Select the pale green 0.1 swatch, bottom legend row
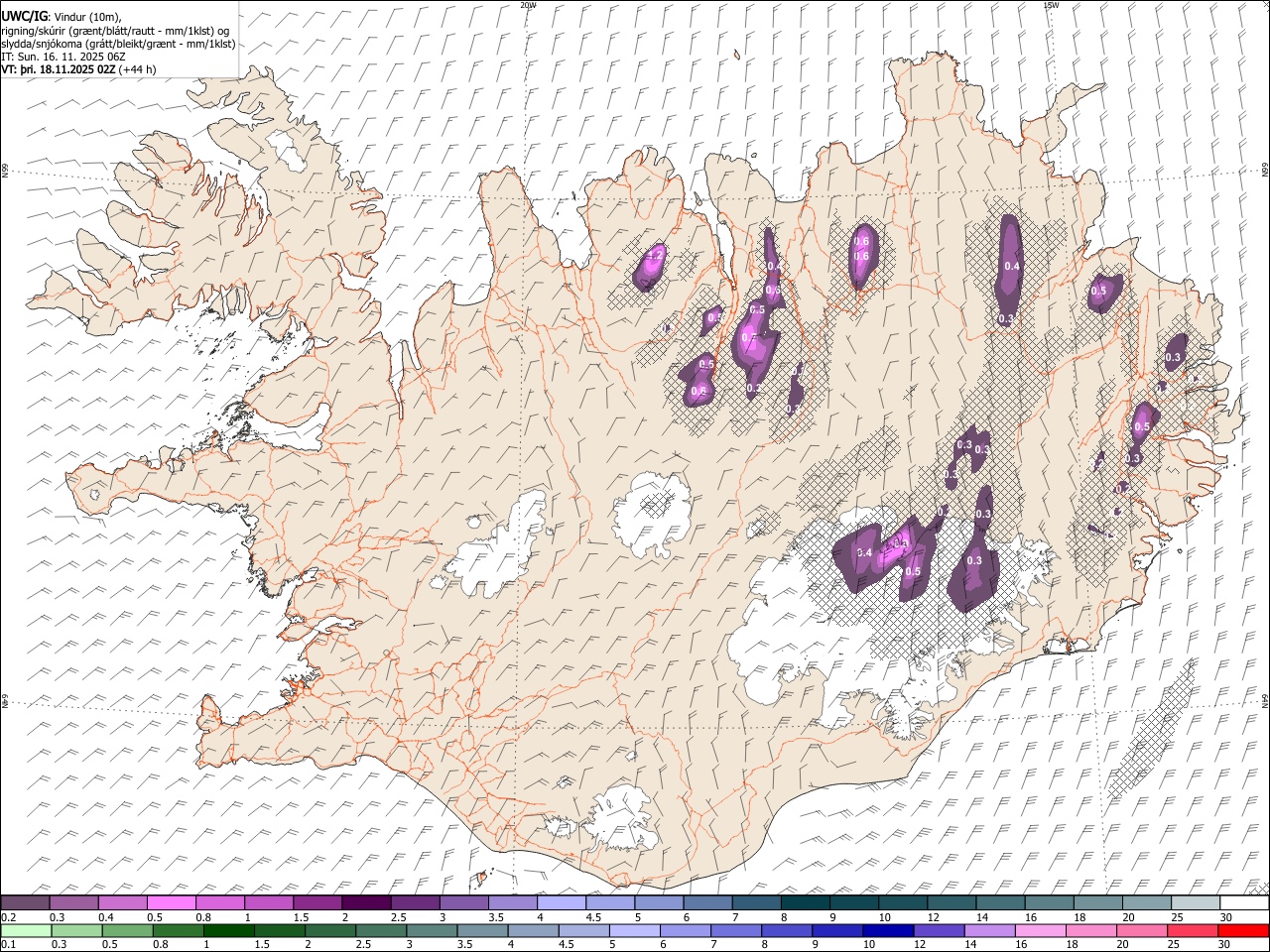The width and height of the screenshot is (1270, 952). pyautogui.click(x=26, y=931)
